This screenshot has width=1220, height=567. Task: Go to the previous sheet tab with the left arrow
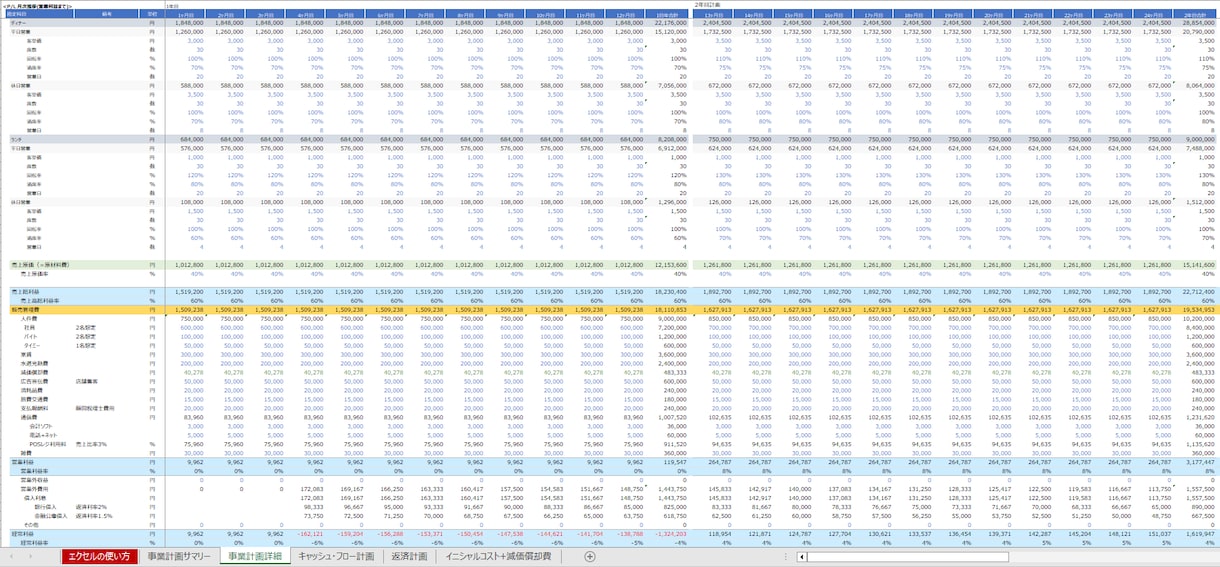tap(12, 556)
